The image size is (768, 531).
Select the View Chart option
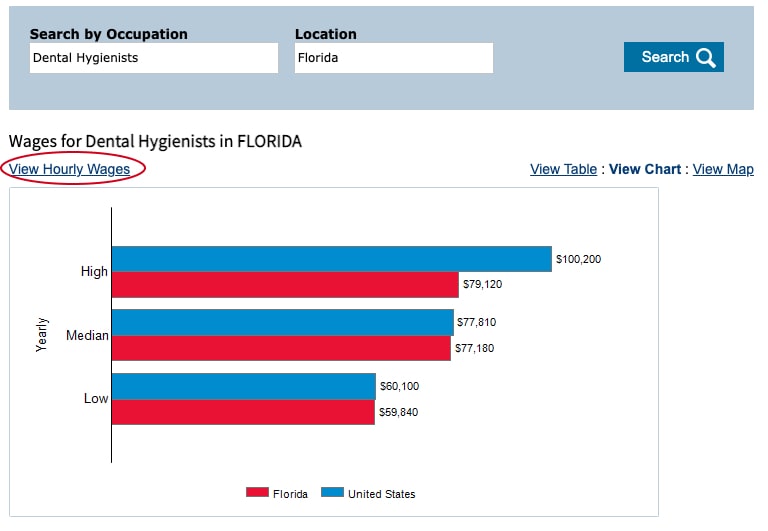[645, 169]
